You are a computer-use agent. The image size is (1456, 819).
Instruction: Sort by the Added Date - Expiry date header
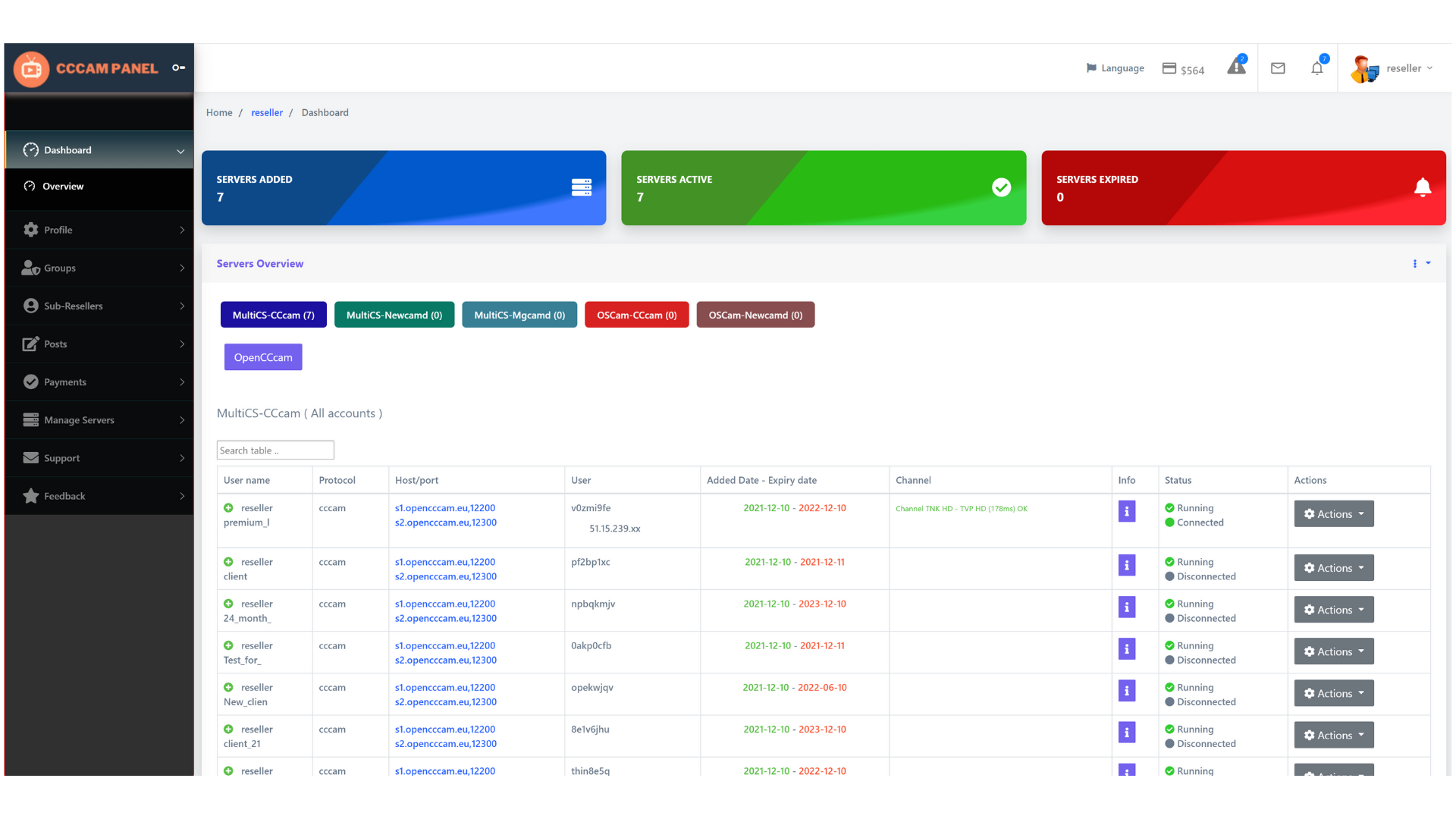tap(761, 480)
